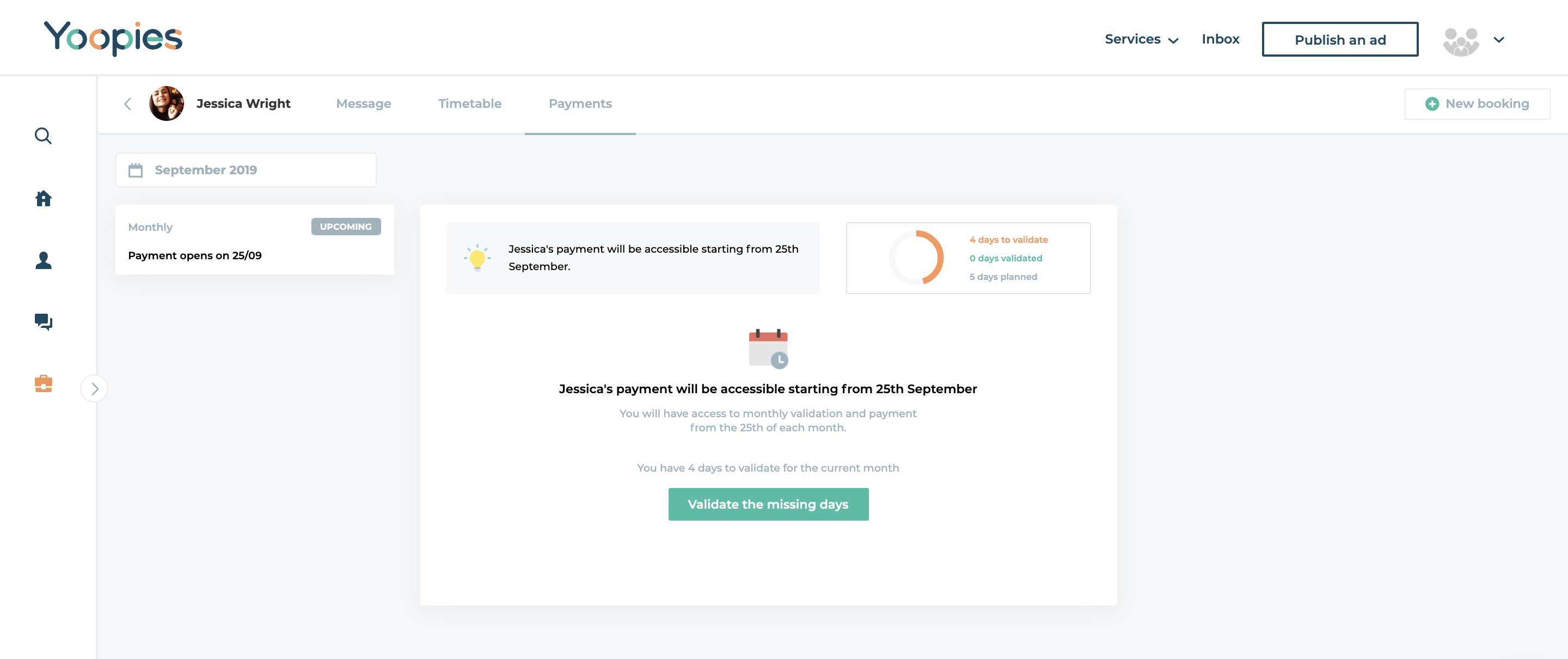1568x659 pixels.
Task: Switch to the Timetable tab
Action: [x=469, y=103]
